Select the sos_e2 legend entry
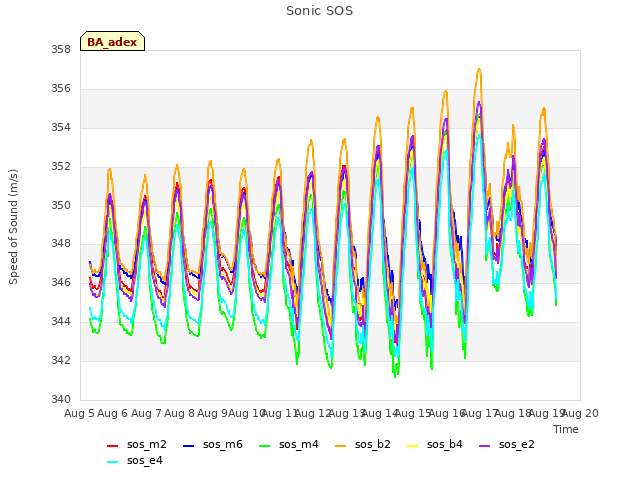 pos(507,444)
